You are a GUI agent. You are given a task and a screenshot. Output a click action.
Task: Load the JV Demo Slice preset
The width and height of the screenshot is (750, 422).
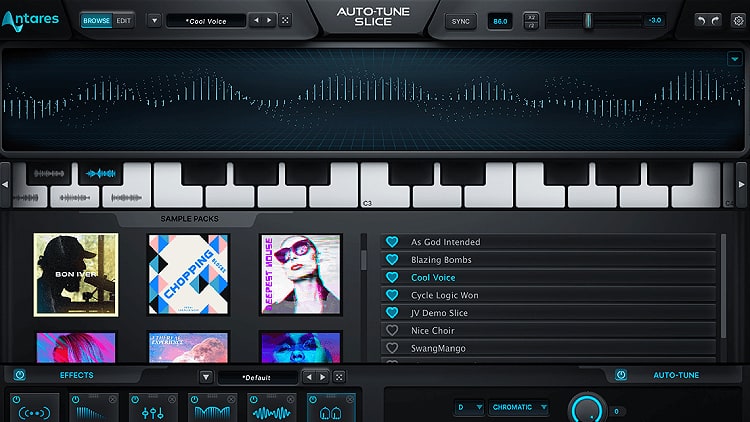tap(548, 313)
